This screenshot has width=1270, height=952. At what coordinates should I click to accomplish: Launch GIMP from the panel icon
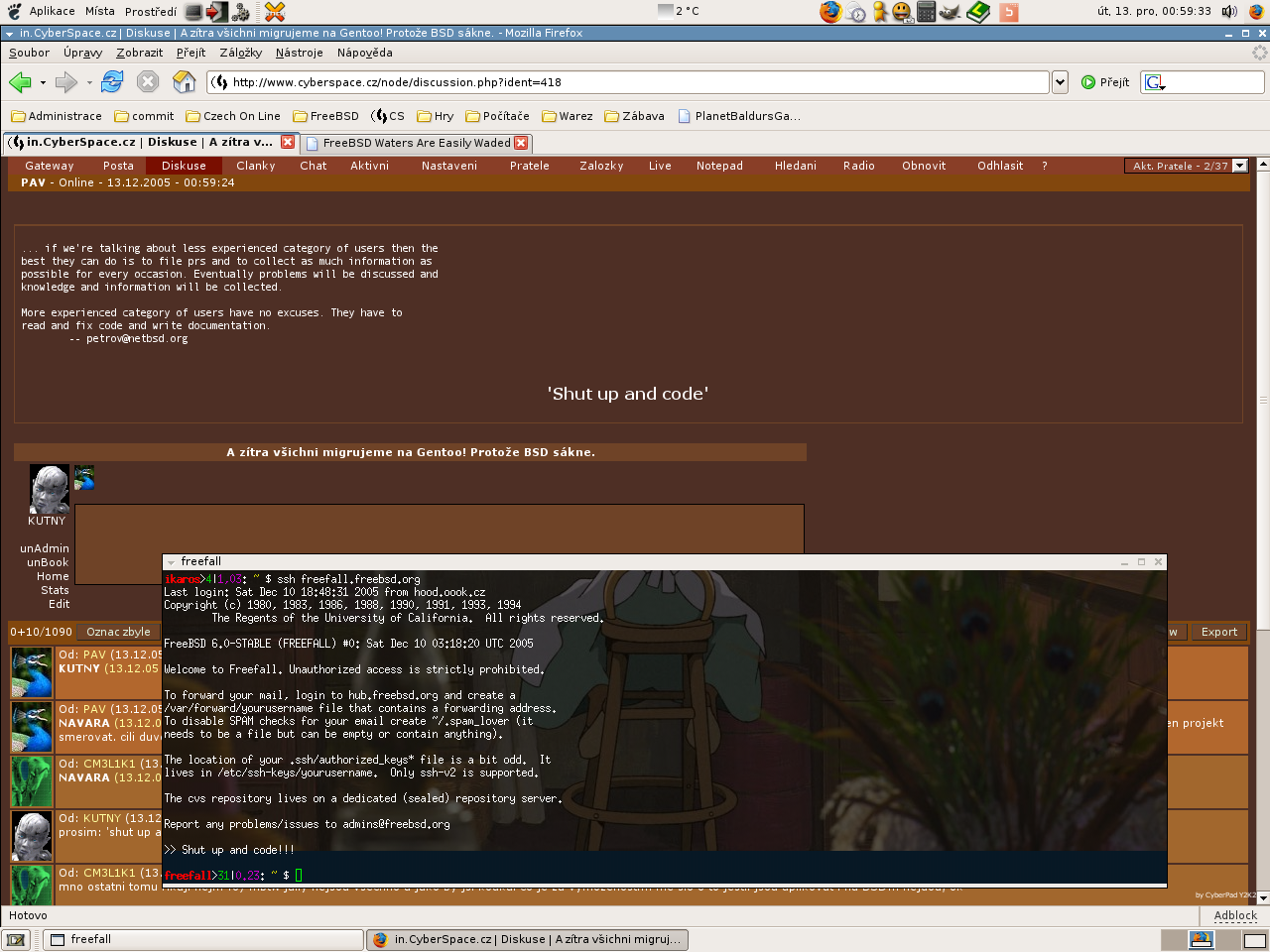[x=951, y=12]
